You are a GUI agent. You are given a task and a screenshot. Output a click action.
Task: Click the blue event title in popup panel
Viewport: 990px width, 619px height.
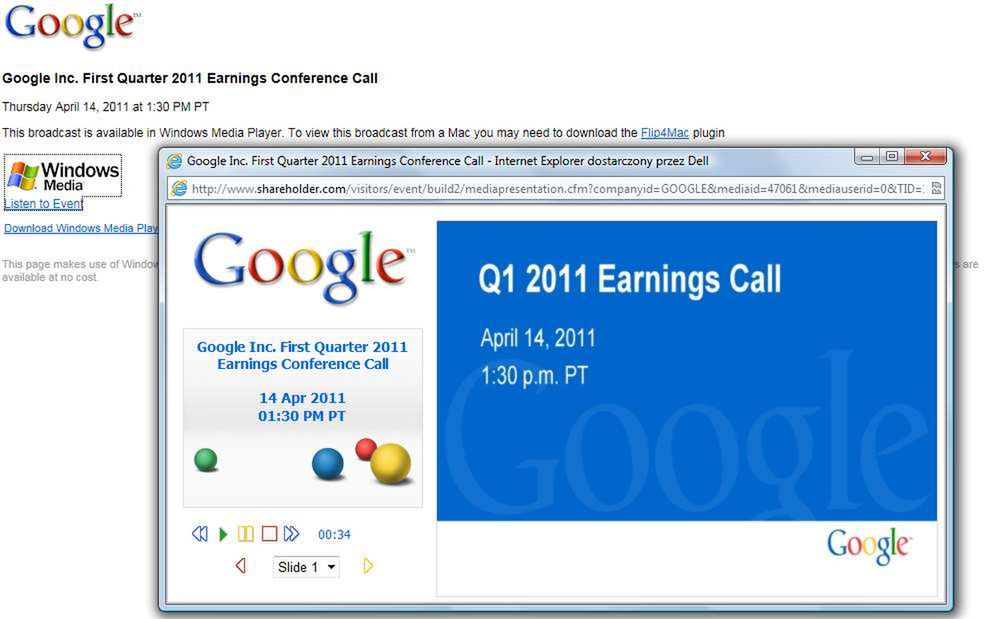click(x=302, y=355)
